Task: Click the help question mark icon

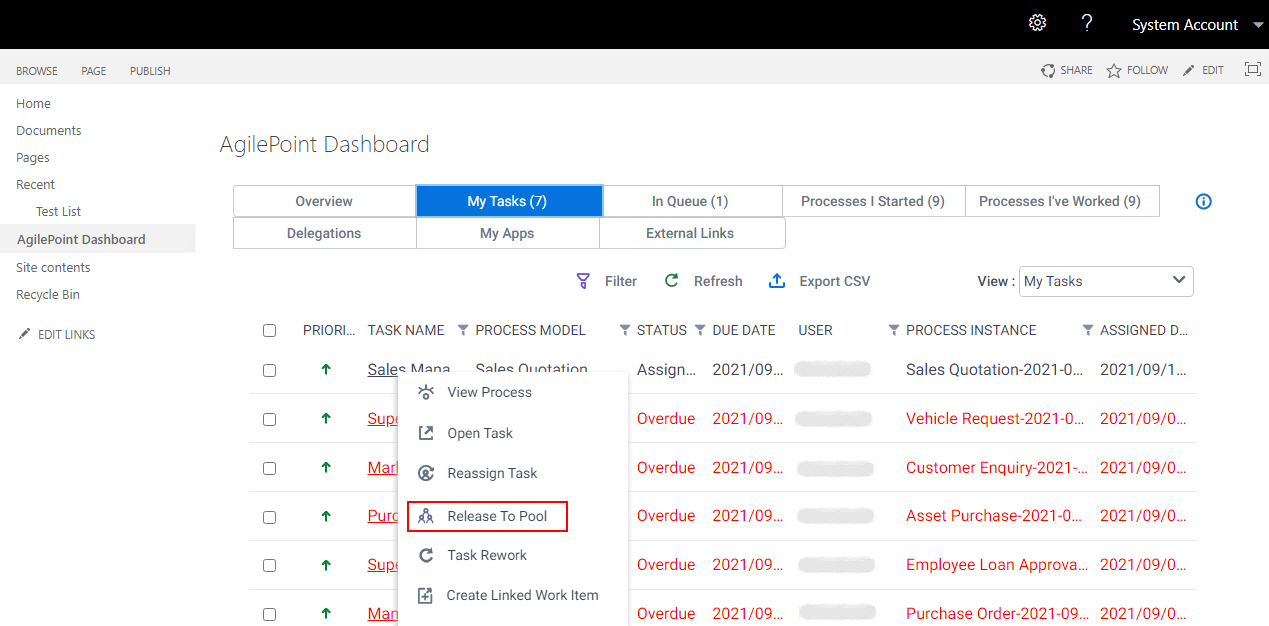Action: pos(1087,23)
